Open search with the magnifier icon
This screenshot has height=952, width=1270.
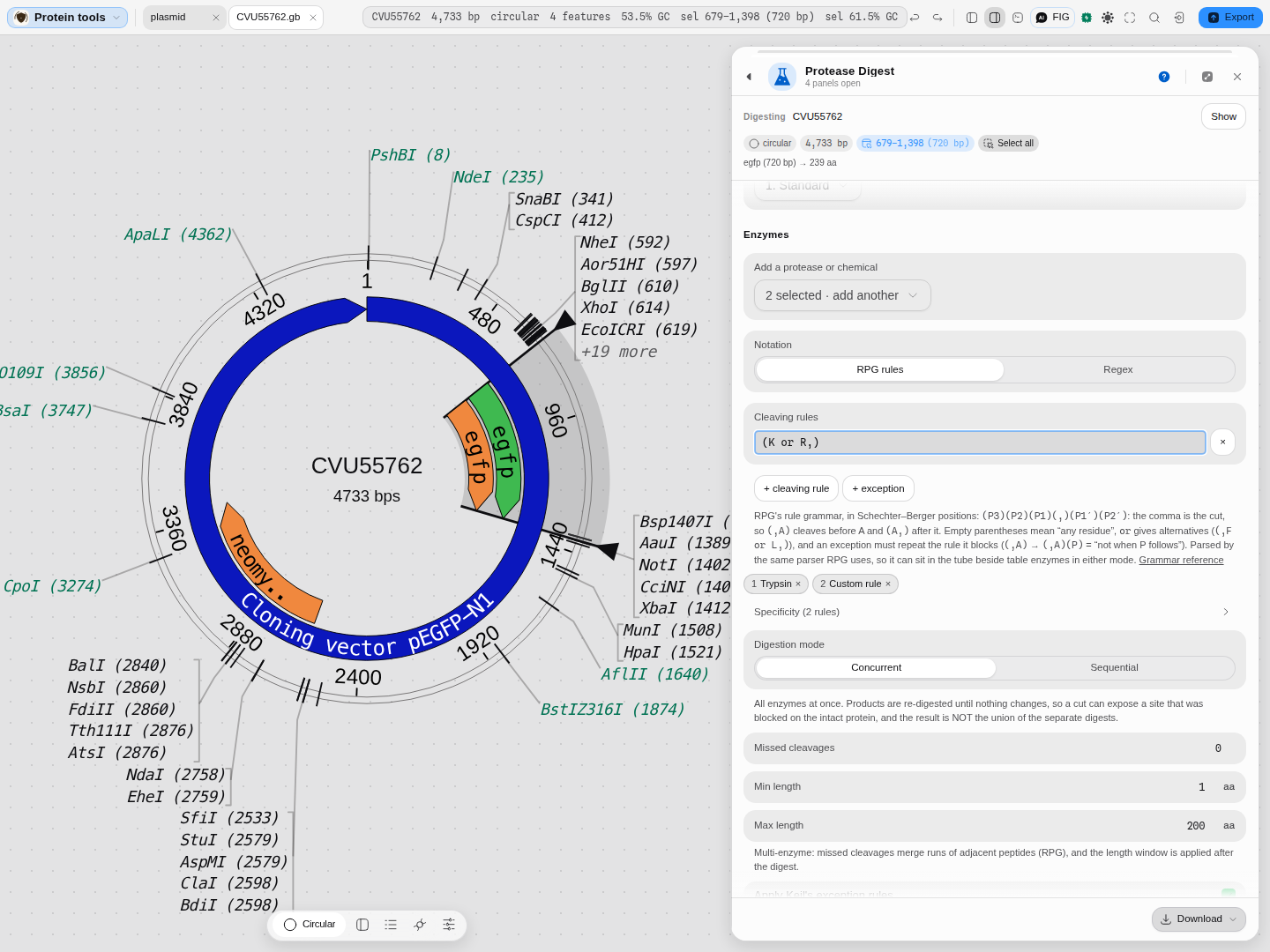pos(1154,18)
